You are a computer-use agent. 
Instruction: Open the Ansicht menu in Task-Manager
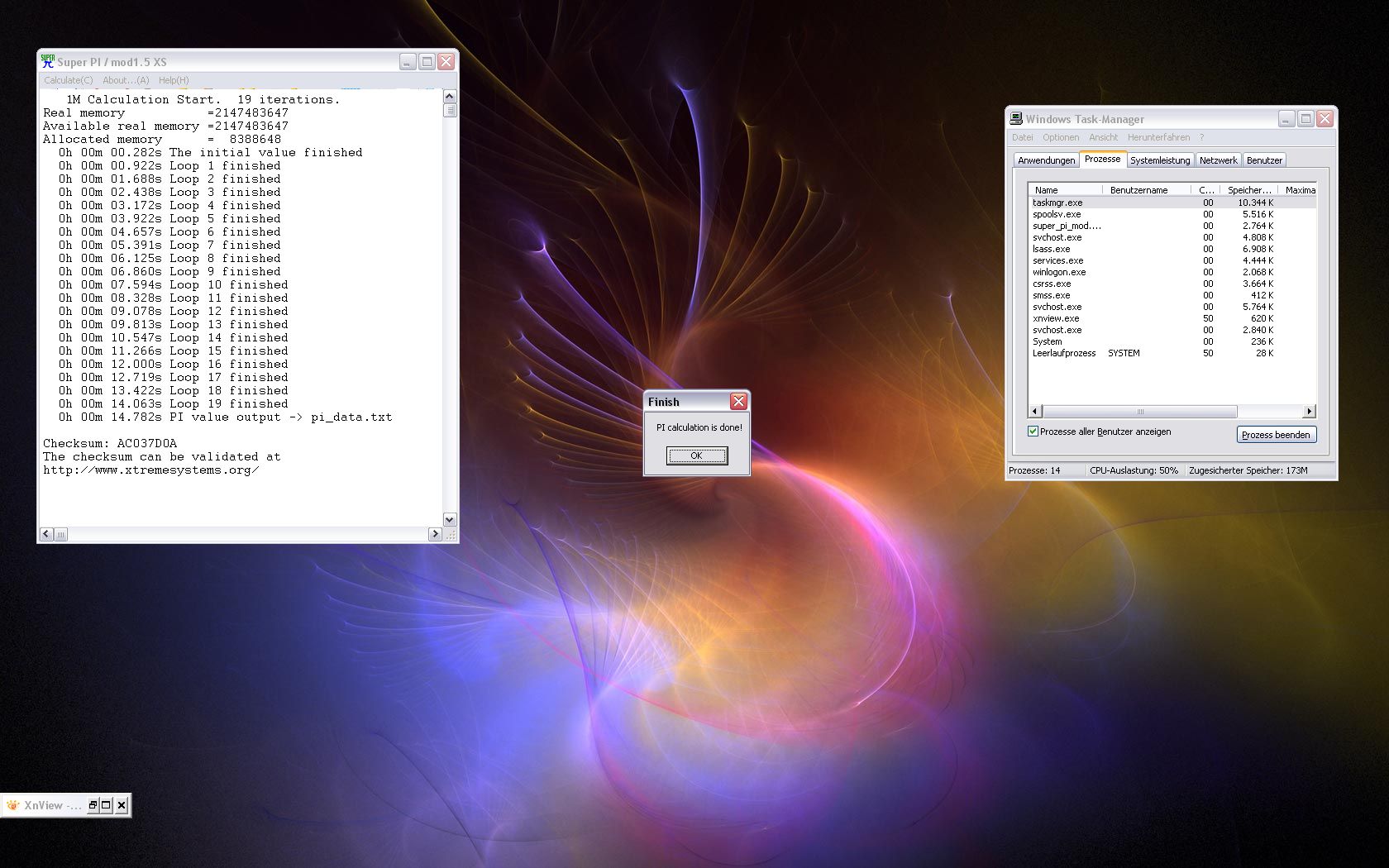click(x=1103, y=137)
